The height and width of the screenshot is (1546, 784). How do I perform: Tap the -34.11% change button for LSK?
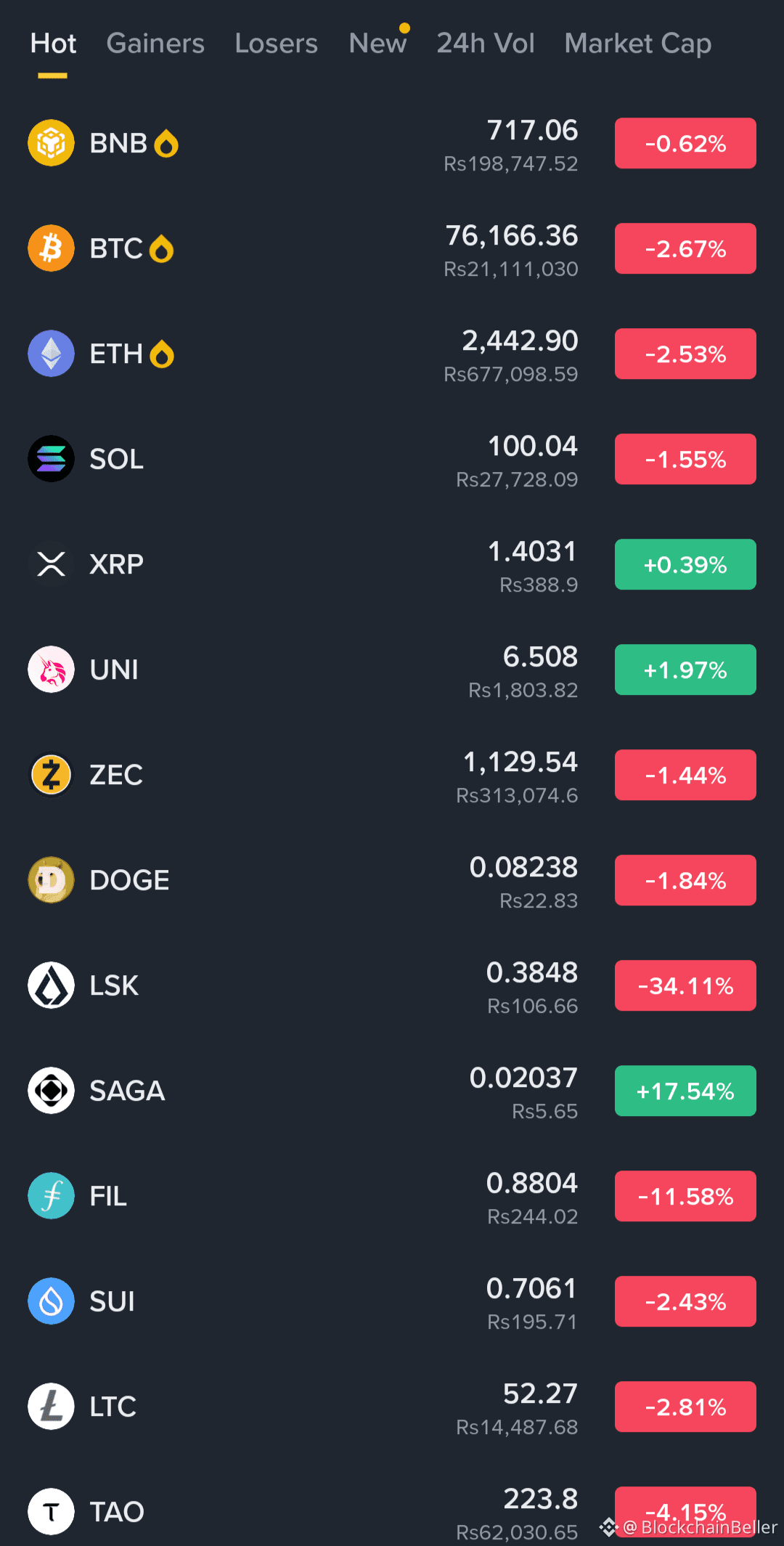pyautogui.click(x=685, y=985)
